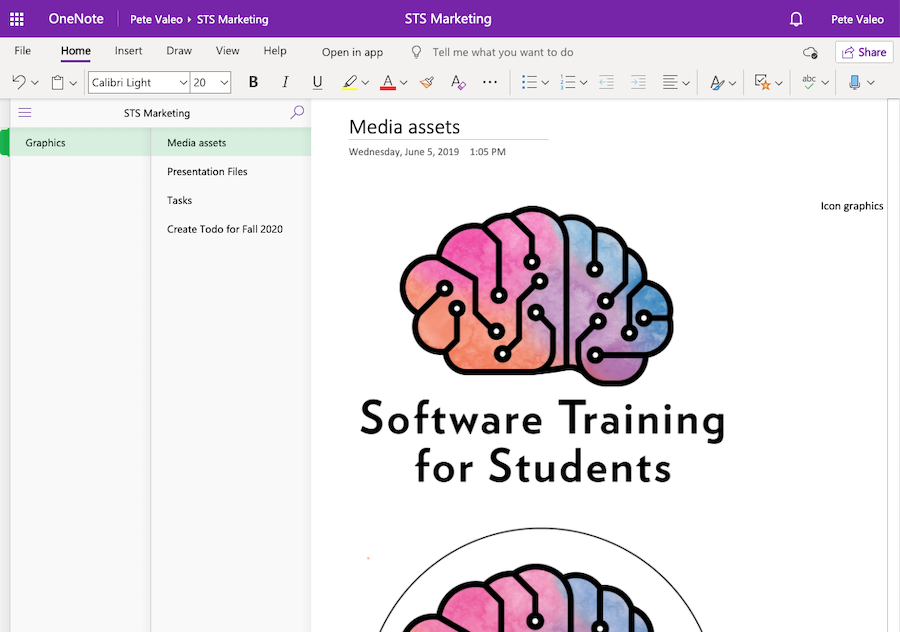Toggle Bold formatting

[x=253, y=82]
